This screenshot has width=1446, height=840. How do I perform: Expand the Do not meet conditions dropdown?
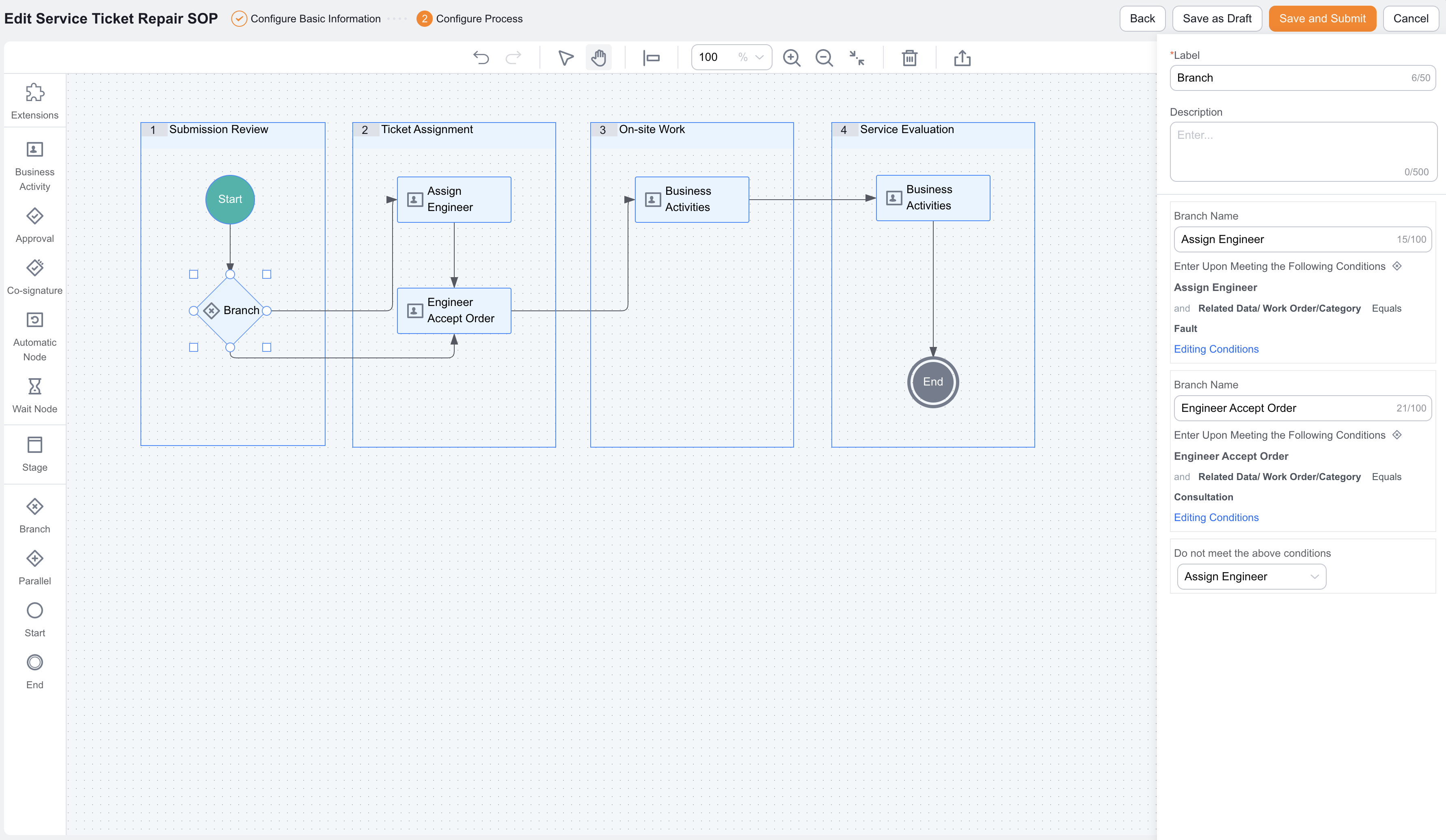point(1252,576)
